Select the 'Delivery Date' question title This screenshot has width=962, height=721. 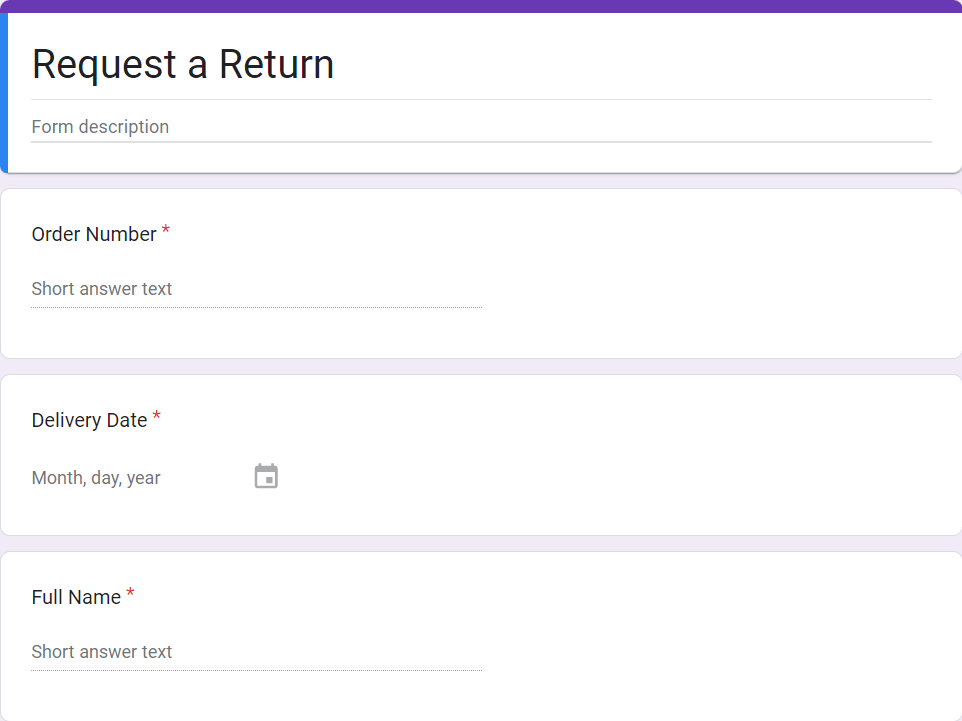[x=90, y=420]
